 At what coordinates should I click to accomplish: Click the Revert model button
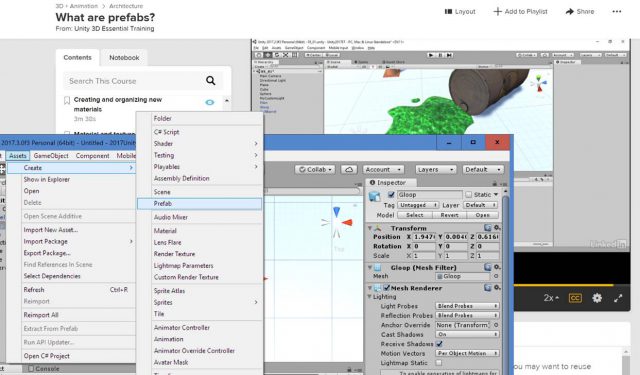[449, 215]
